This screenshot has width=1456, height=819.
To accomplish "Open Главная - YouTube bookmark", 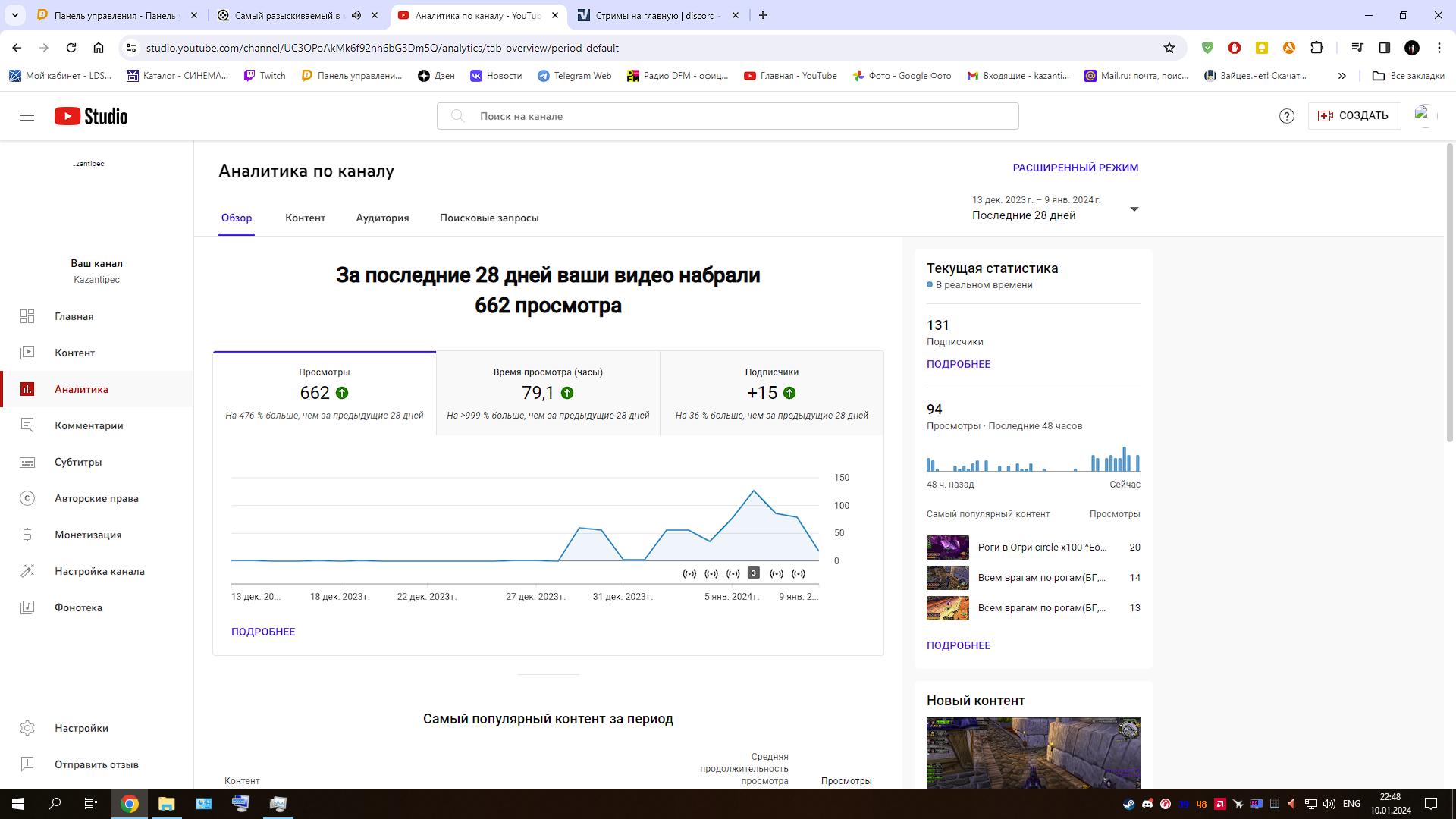I will (790, 76).
